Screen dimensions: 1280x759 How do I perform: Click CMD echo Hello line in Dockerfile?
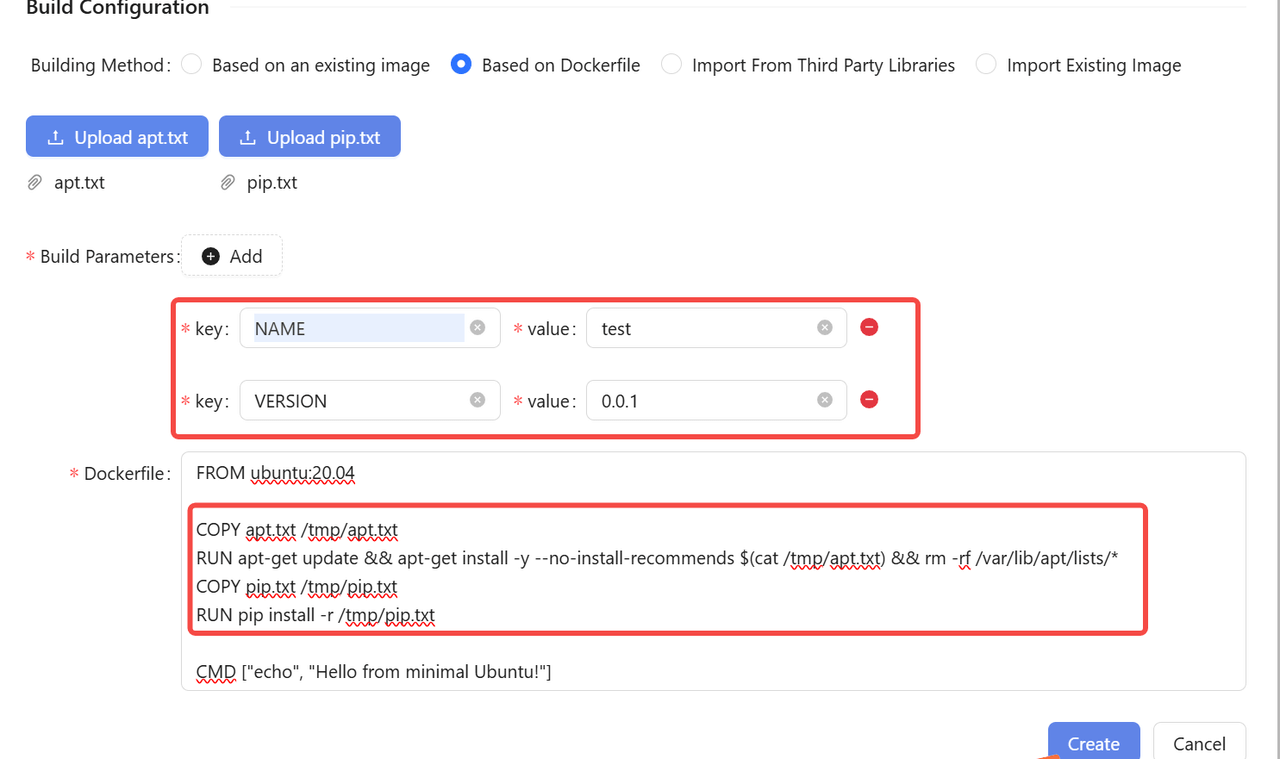tap(374, 672)
